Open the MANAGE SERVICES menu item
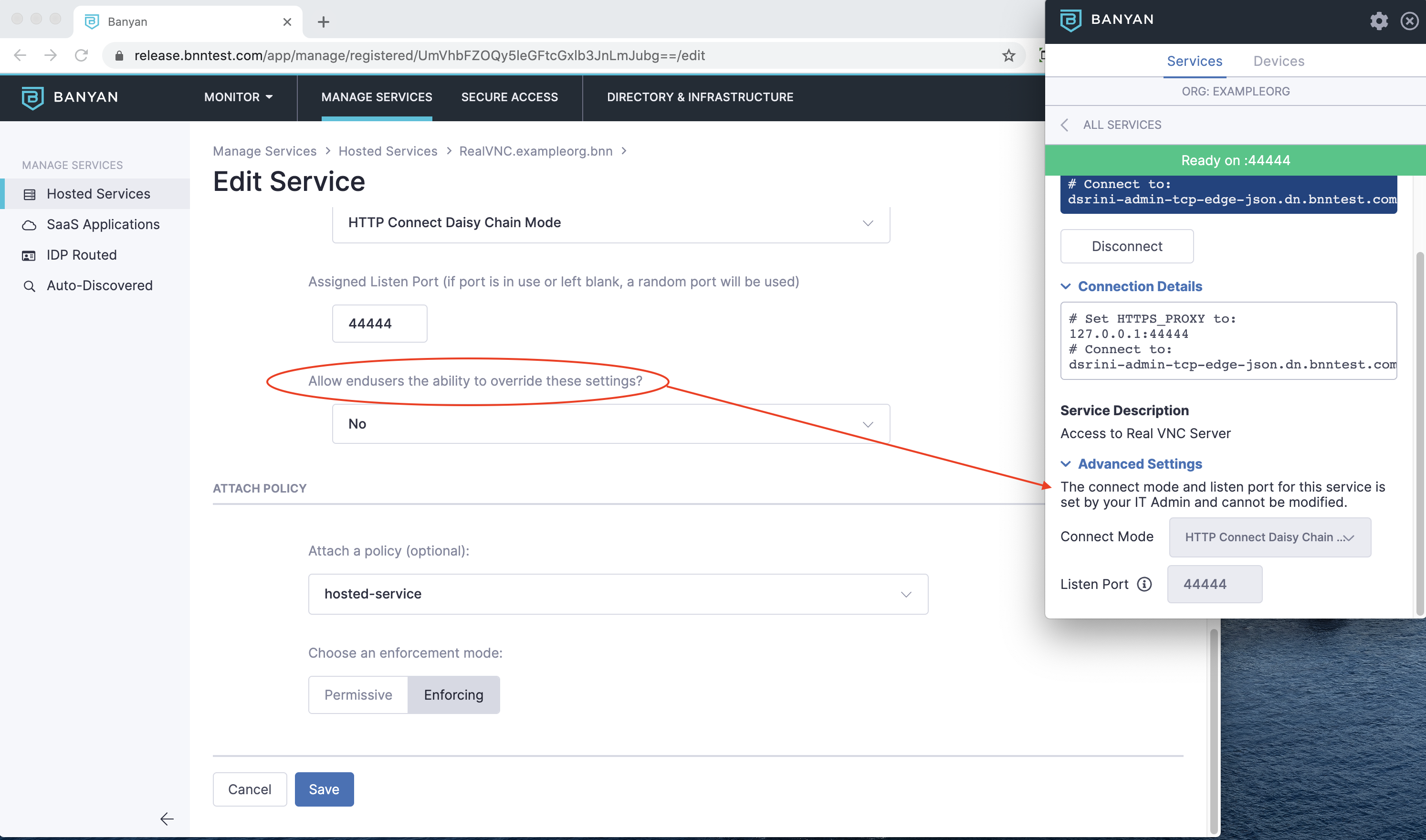 click(x=377, y=98)
